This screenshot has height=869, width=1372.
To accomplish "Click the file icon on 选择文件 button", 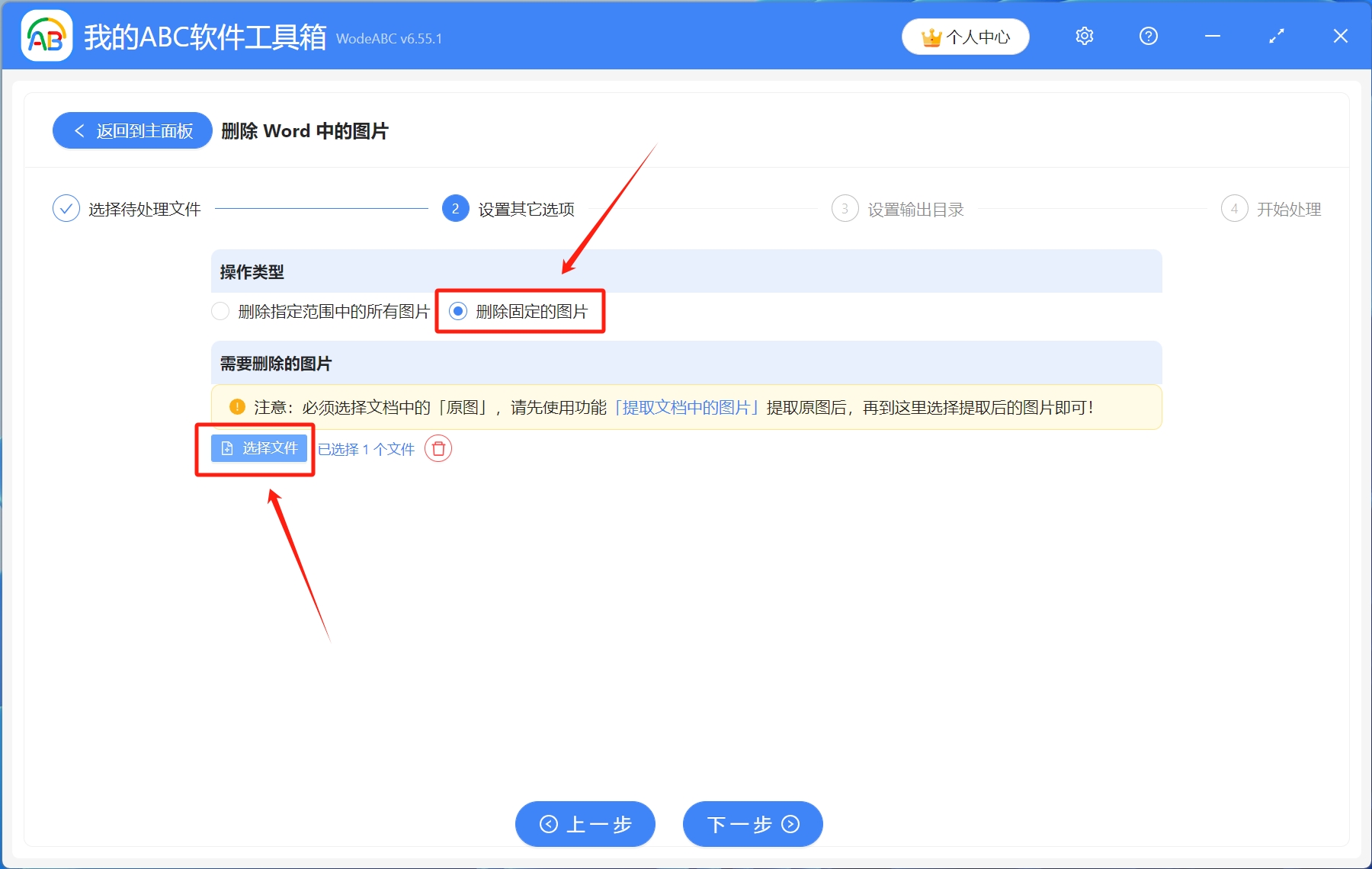I will pyautogui.click(x=227, y=448).
